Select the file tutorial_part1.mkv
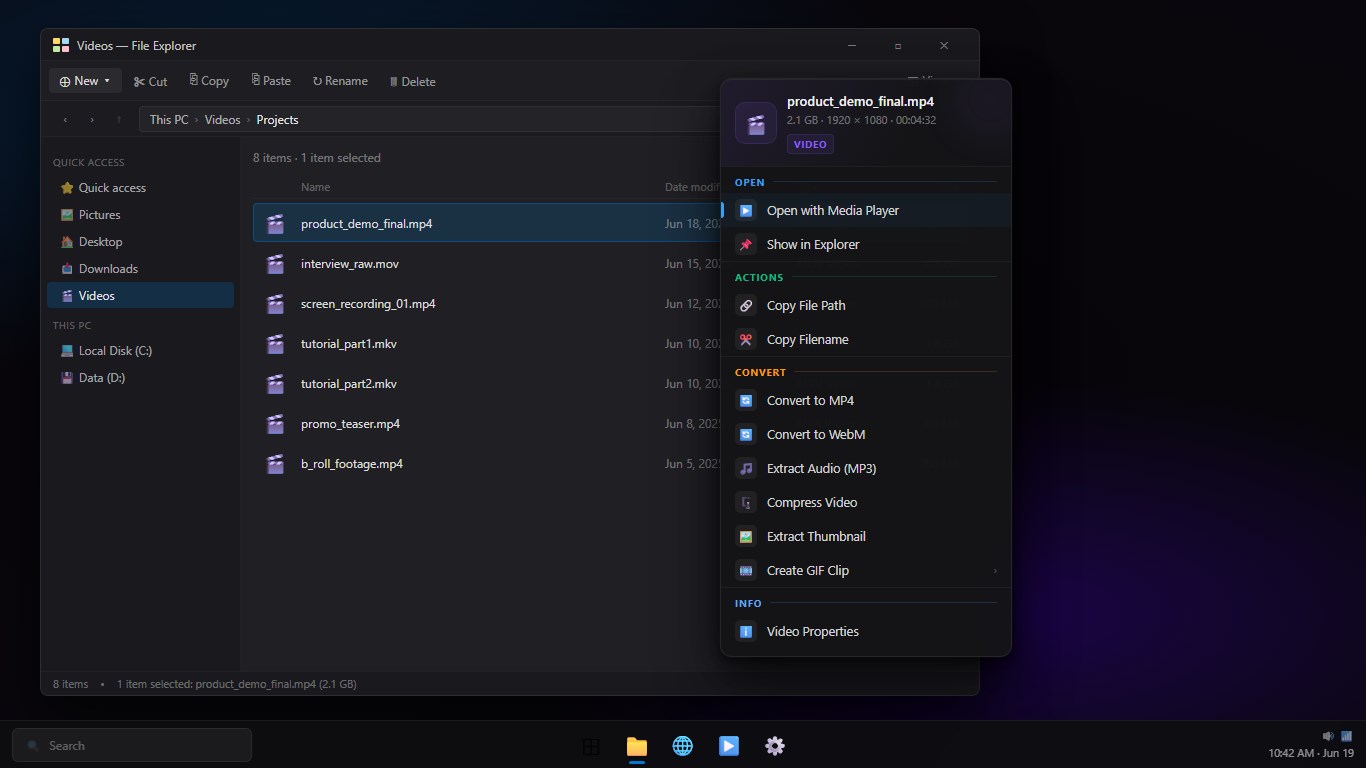The image size is (1366, 768). pos(486,344)
